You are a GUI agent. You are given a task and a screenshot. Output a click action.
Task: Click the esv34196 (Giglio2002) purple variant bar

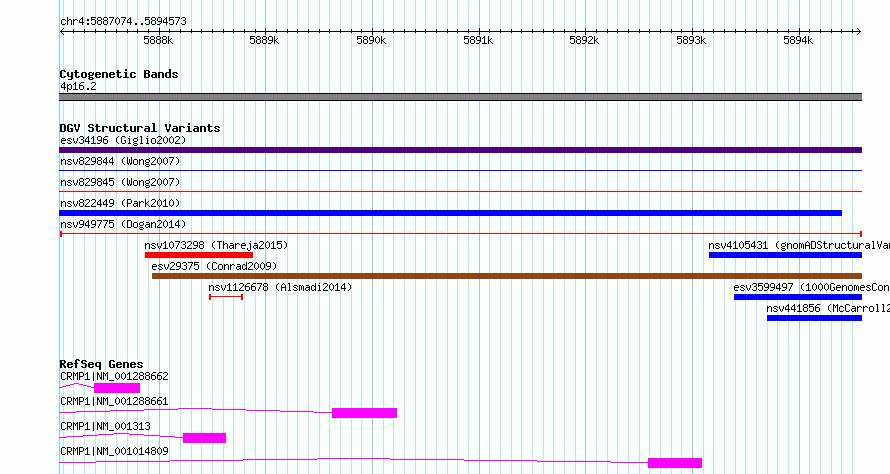(460, 150)
